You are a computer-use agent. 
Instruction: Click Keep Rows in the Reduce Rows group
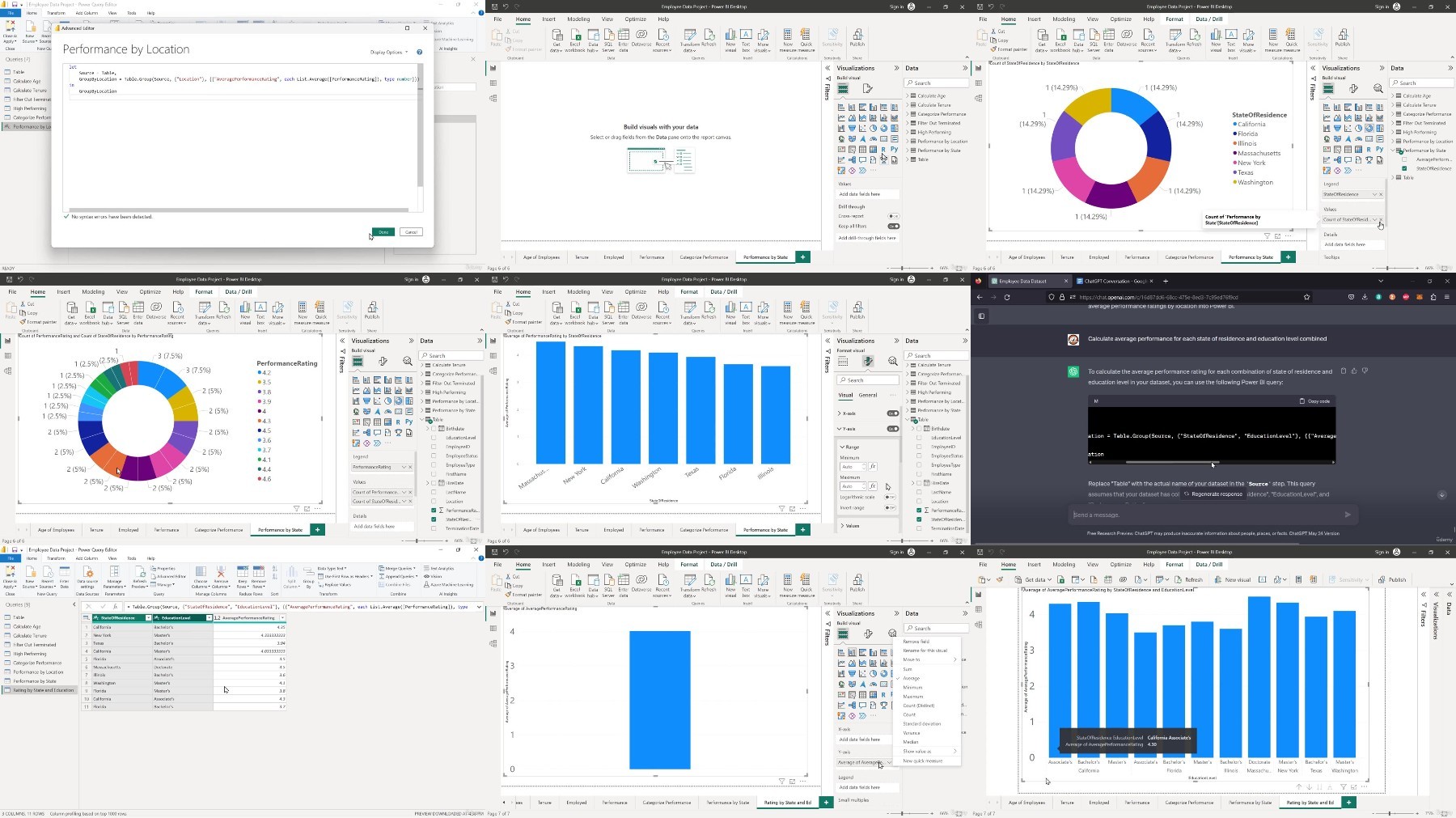coord(243,576)
